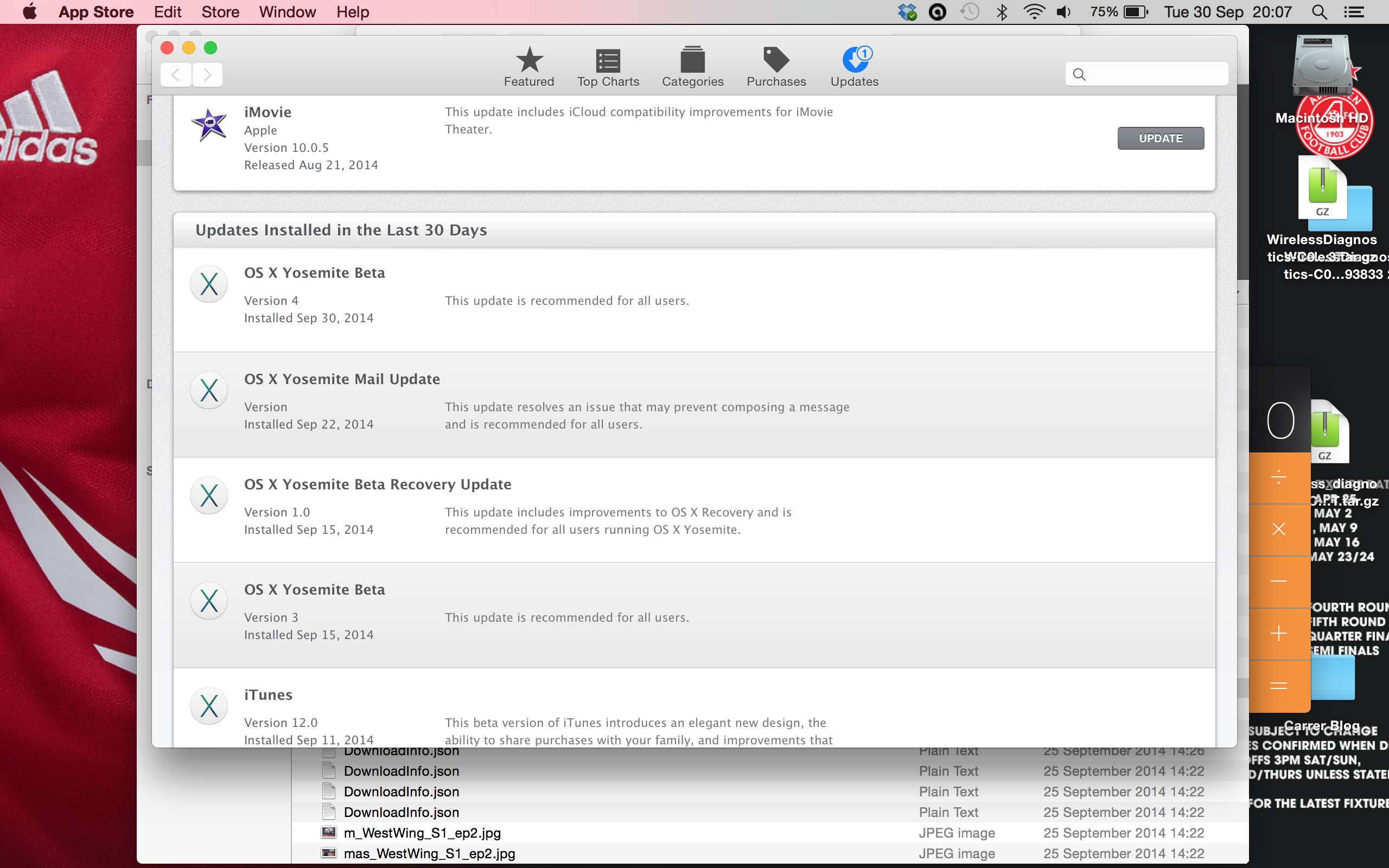Select the OS X Yosemite Beta Recovery Update title
Image resolution: width=1389 pixels, height=868 pixels.
pyautogui.click(x=378, y=484)
